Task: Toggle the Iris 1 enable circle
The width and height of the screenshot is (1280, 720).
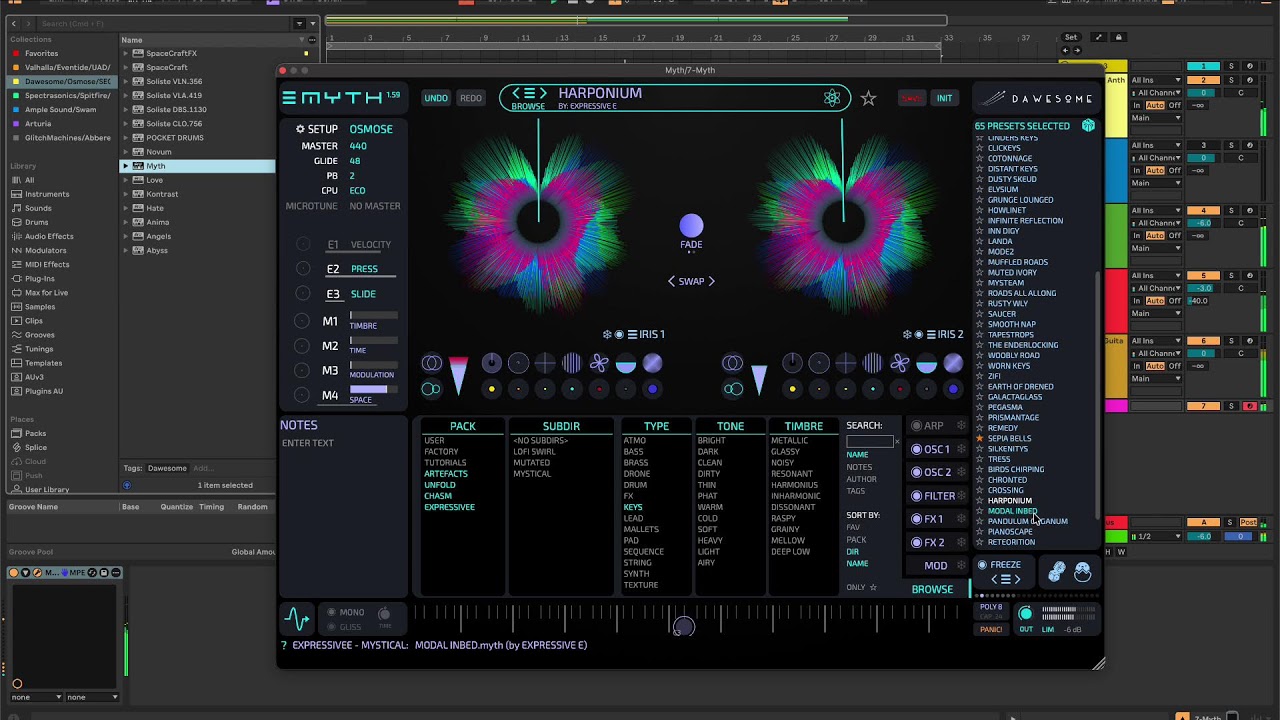Action: (x=619, y=335)
